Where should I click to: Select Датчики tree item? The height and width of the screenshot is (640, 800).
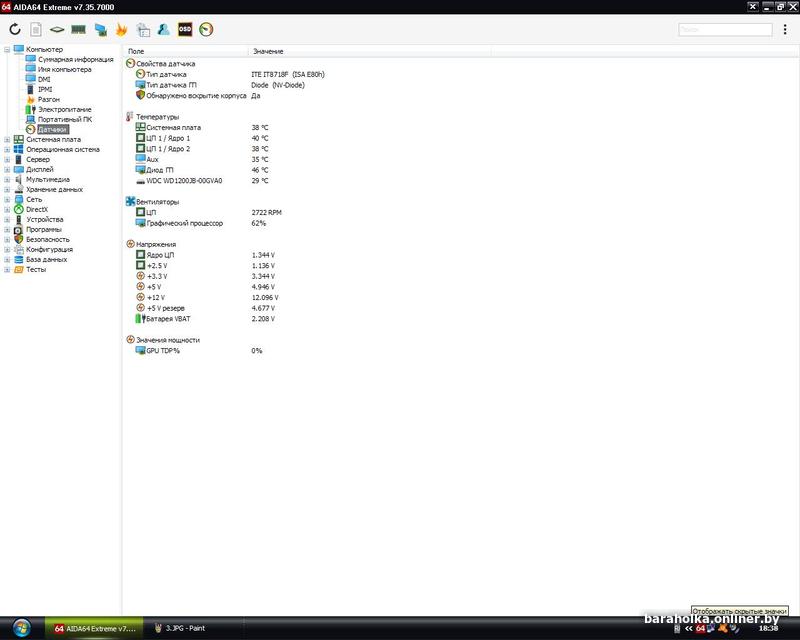click(x=52, y=130)
